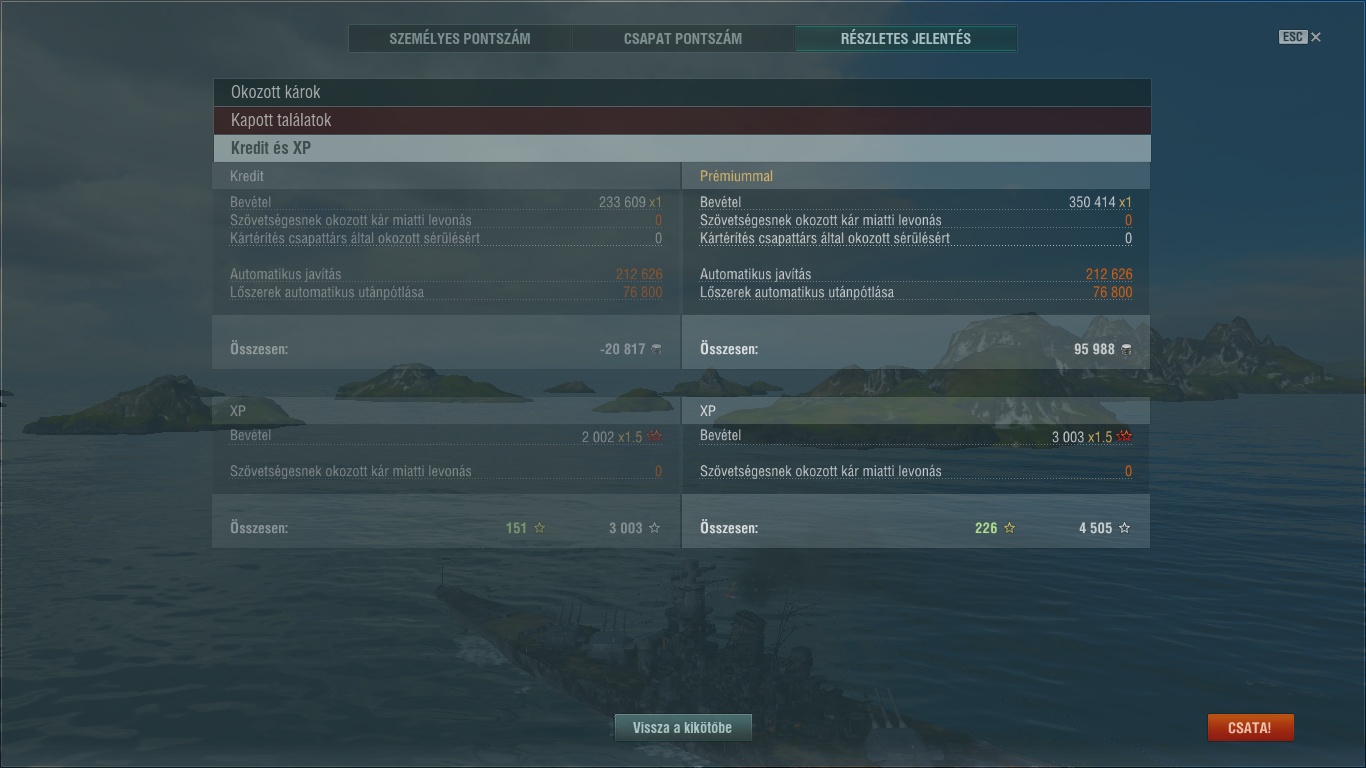Collapse the Kredit és XP section
The image size is (1366, 768).
681,148
